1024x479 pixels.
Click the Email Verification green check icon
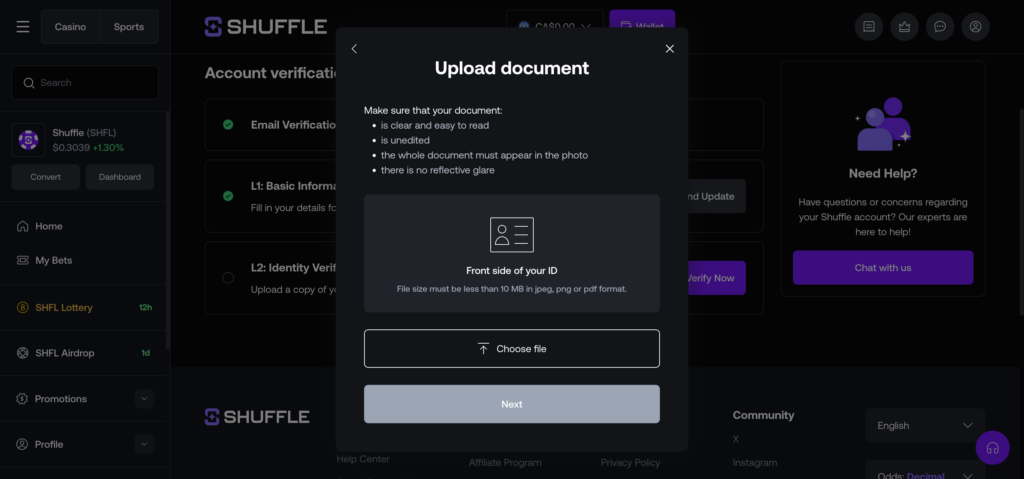coord(228,125)
